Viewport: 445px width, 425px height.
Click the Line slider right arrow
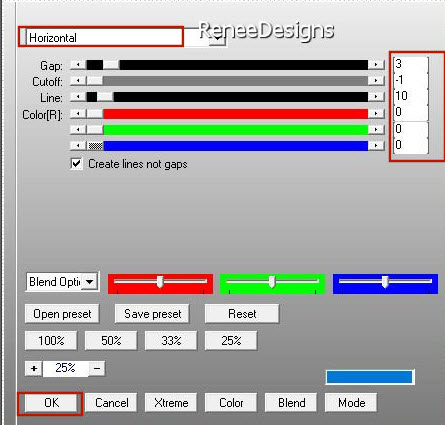[x=376, y=97]
